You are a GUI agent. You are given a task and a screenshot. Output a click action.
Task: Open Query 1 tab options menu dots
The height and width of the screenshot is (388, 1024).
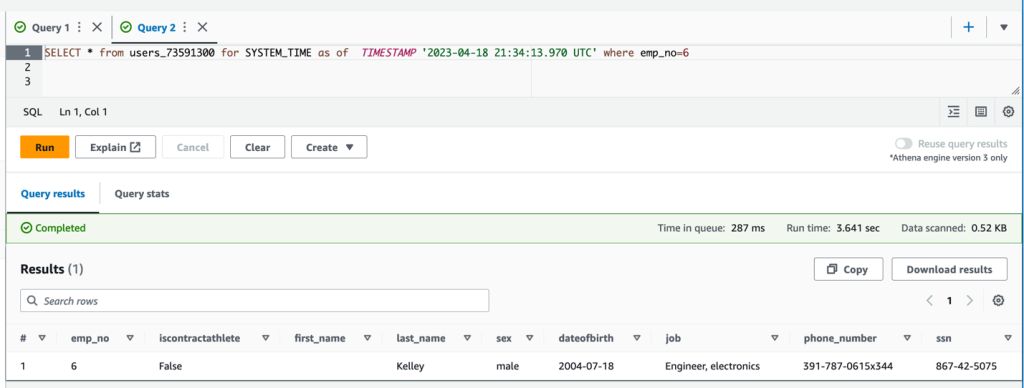[79, 27]
